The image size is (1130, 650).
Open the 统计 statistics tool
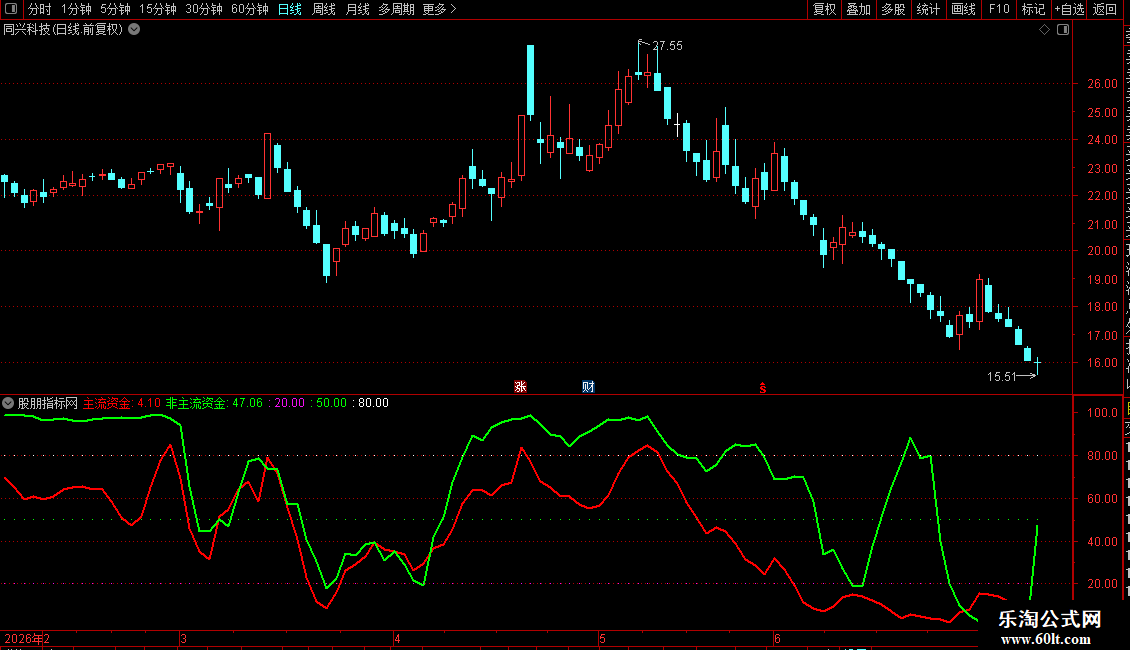point(928,9)
